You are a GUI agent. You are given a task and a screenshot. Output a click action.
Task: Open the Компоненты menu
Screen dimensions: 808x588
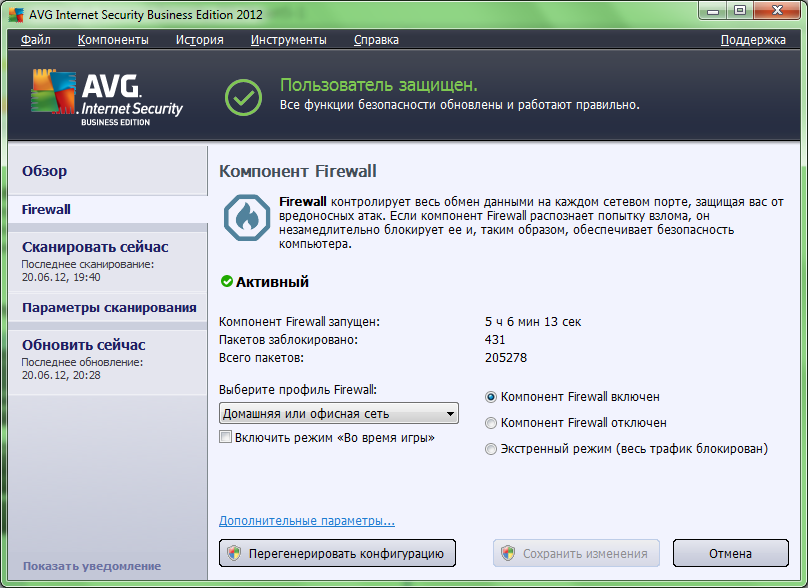click(x=113, y=40)
